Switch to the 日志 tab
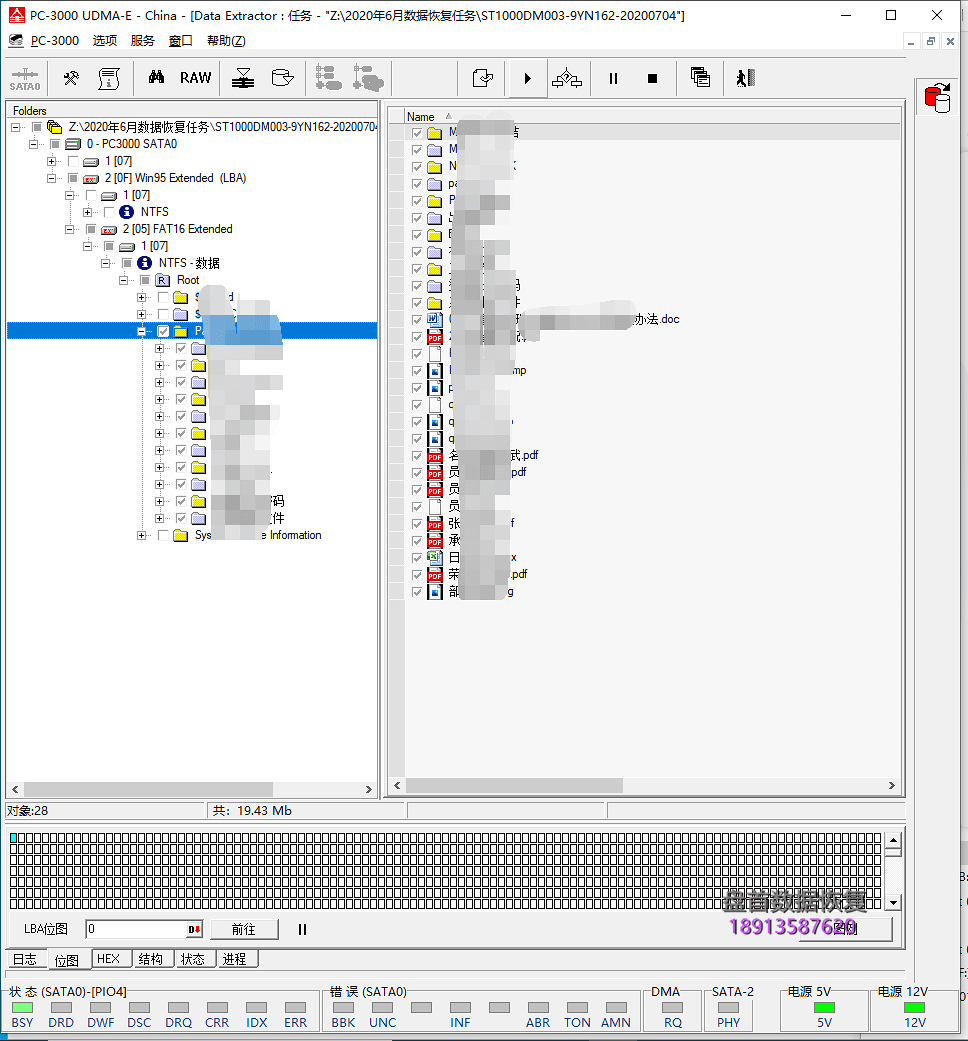This screenshot has height=1041, width=968. coord(25,959)
